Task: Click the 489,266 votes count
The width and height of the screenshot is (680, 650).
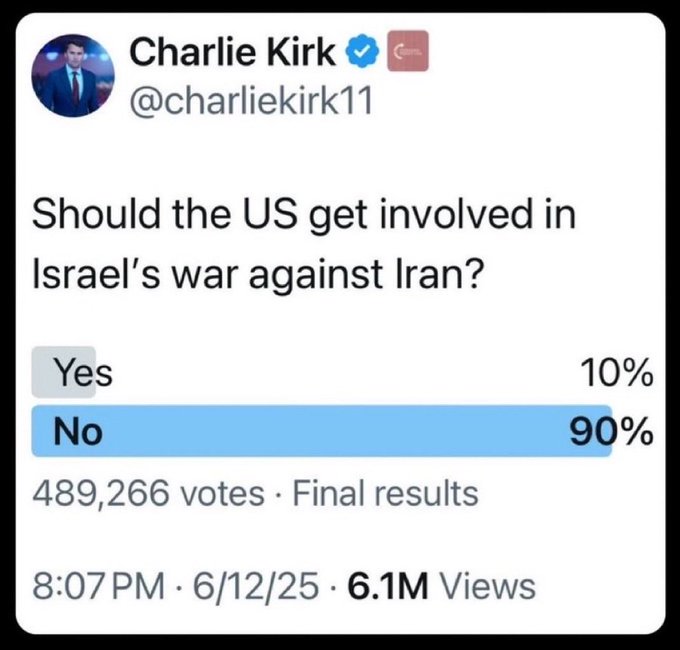Action: click(148, 493)
